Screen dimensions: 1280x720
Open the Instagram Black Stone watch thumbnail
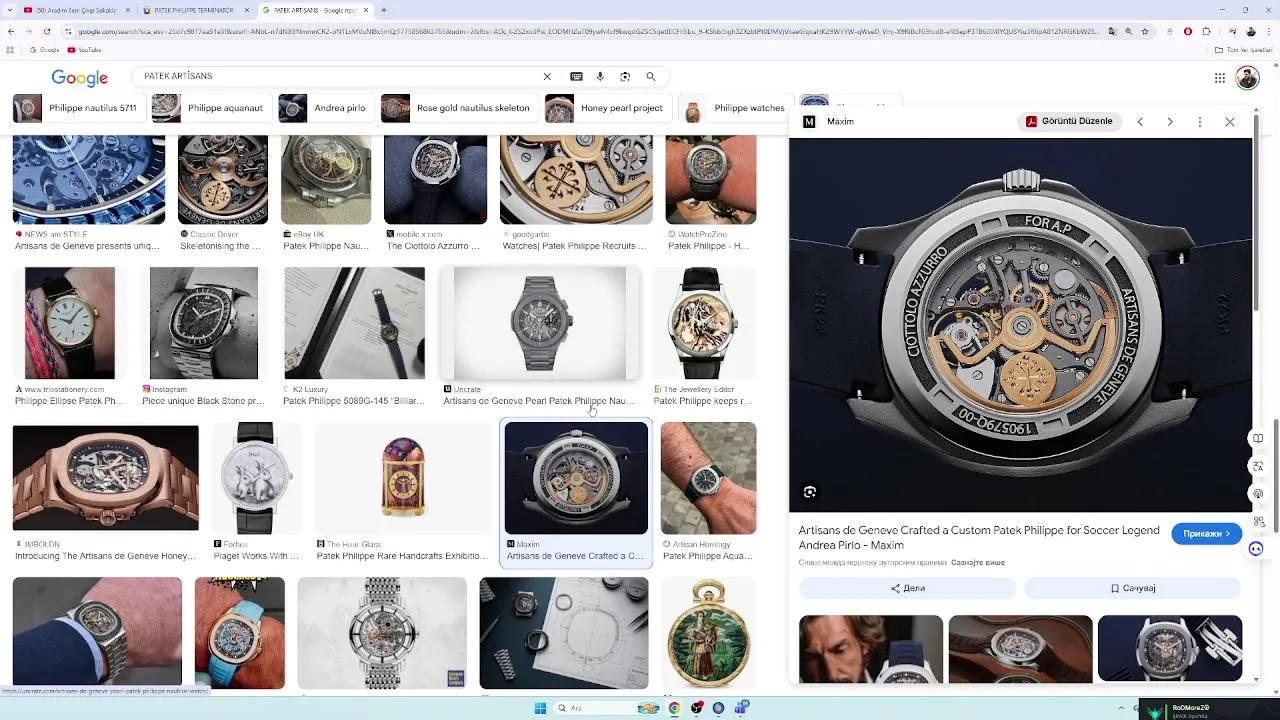pyautogui.click(x=203, y=324)
